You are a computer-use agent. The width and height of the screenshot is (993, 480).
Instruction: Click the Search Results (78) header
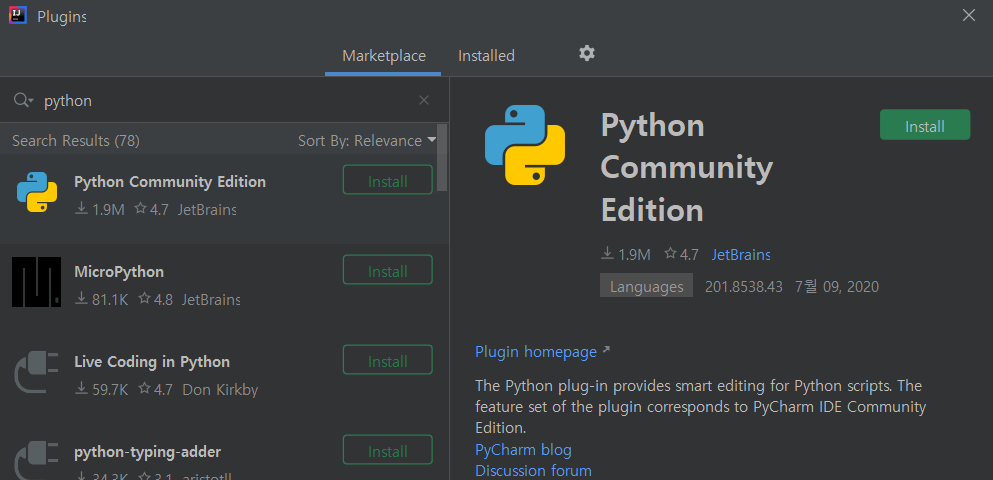(76, 141)
